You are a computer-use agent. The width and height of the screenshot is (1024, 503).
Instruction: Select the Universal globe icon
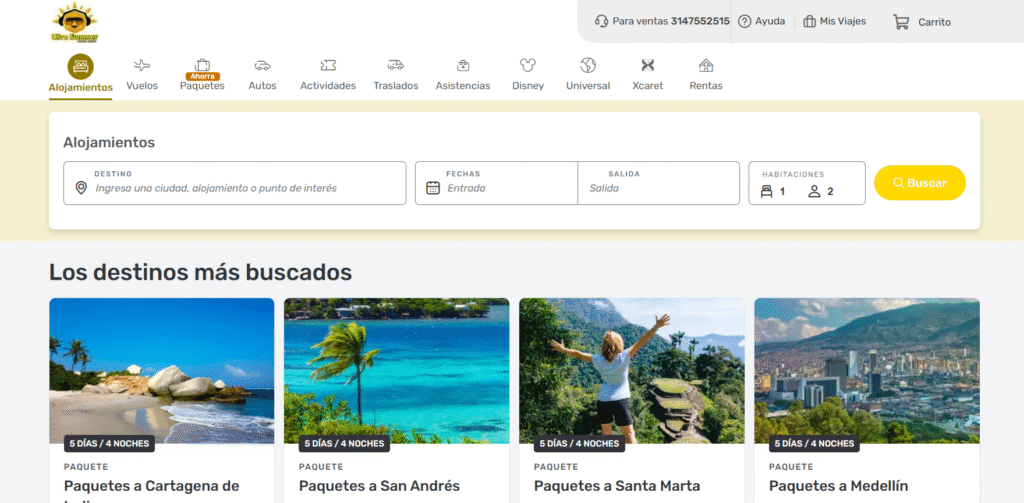pyautogui.click(x=588, y=65)
